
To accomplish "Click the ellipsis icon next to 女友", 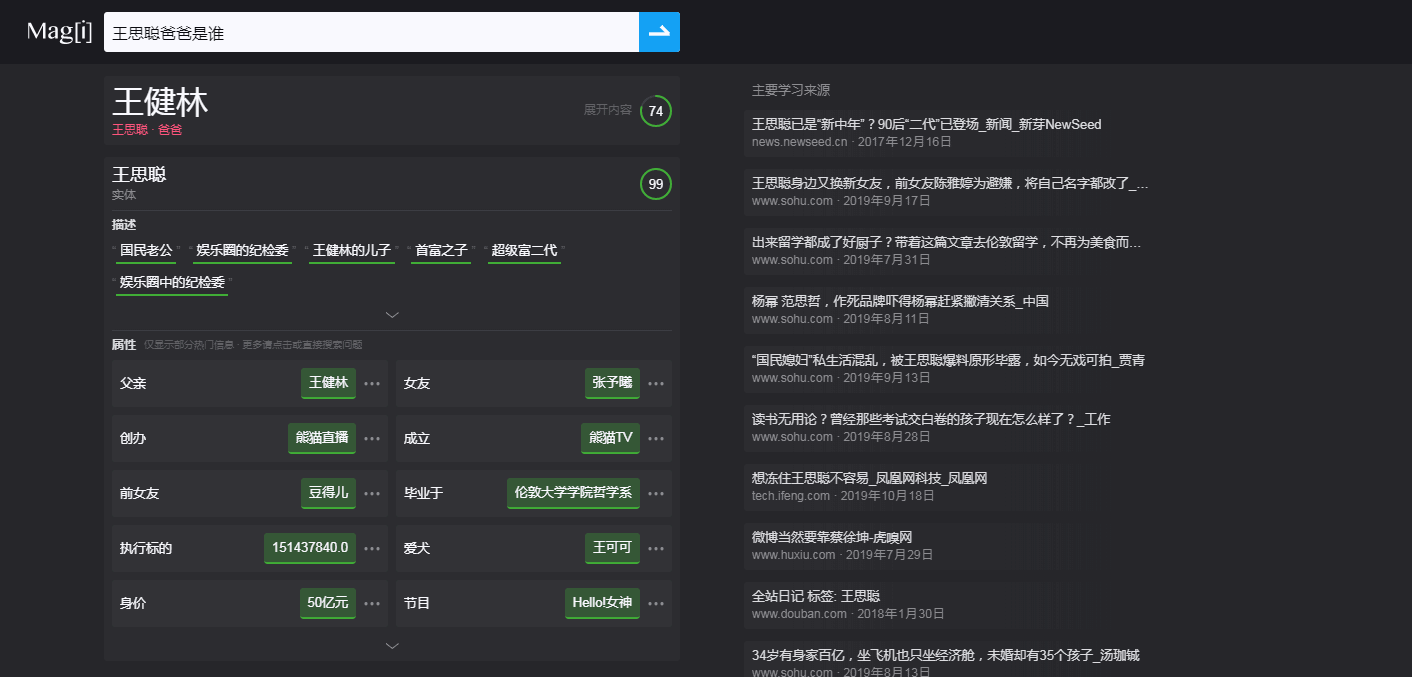I will 656,383.
